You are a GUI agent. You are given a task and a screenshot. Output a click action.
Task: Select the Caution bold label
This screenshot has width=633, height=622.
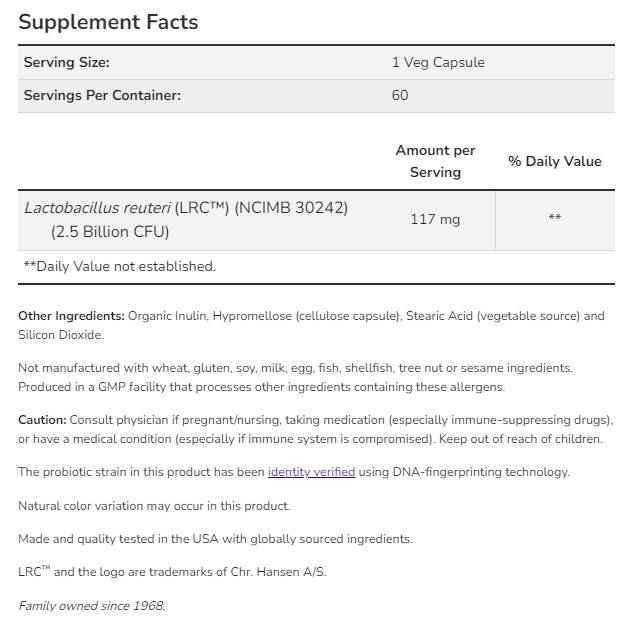point(42,420)
